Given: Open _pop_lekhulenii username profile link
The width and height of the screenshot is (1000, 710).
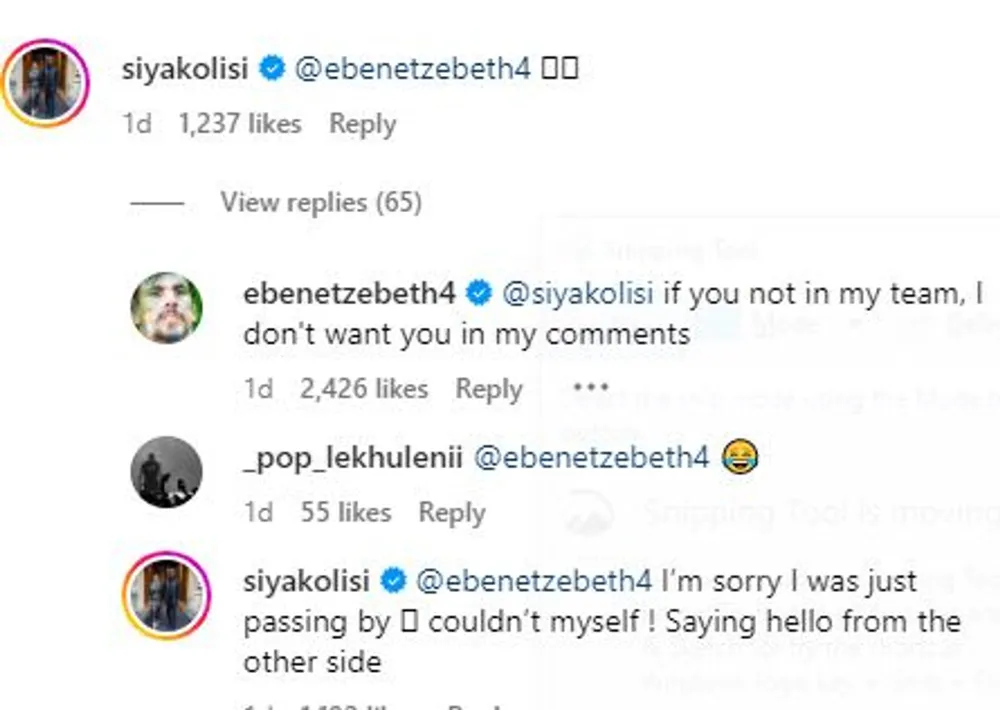Looking at the screenshot, I should coord(352,458).
